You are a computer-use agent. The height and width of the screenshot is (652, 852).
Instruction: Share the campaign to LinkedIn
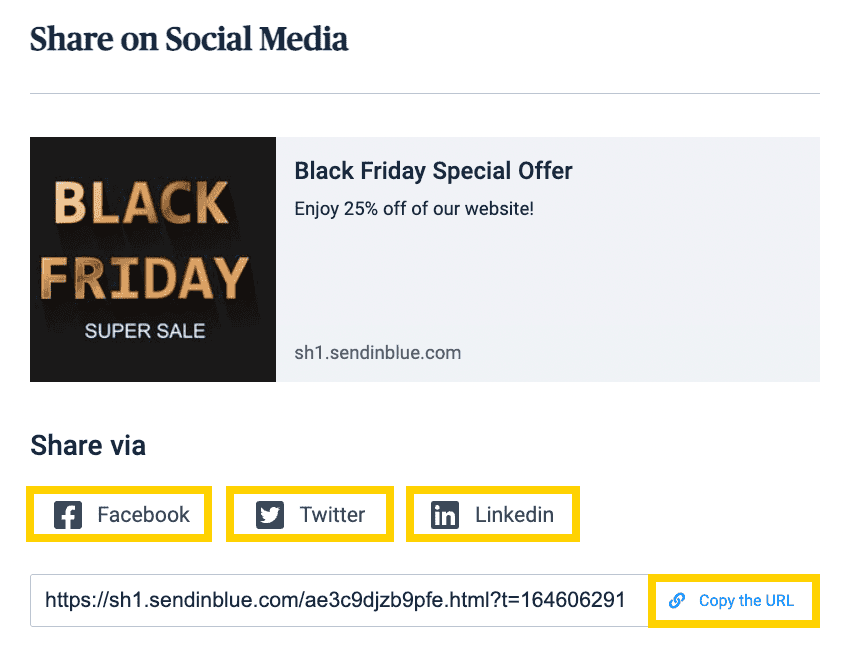click(x=492, y=514)
